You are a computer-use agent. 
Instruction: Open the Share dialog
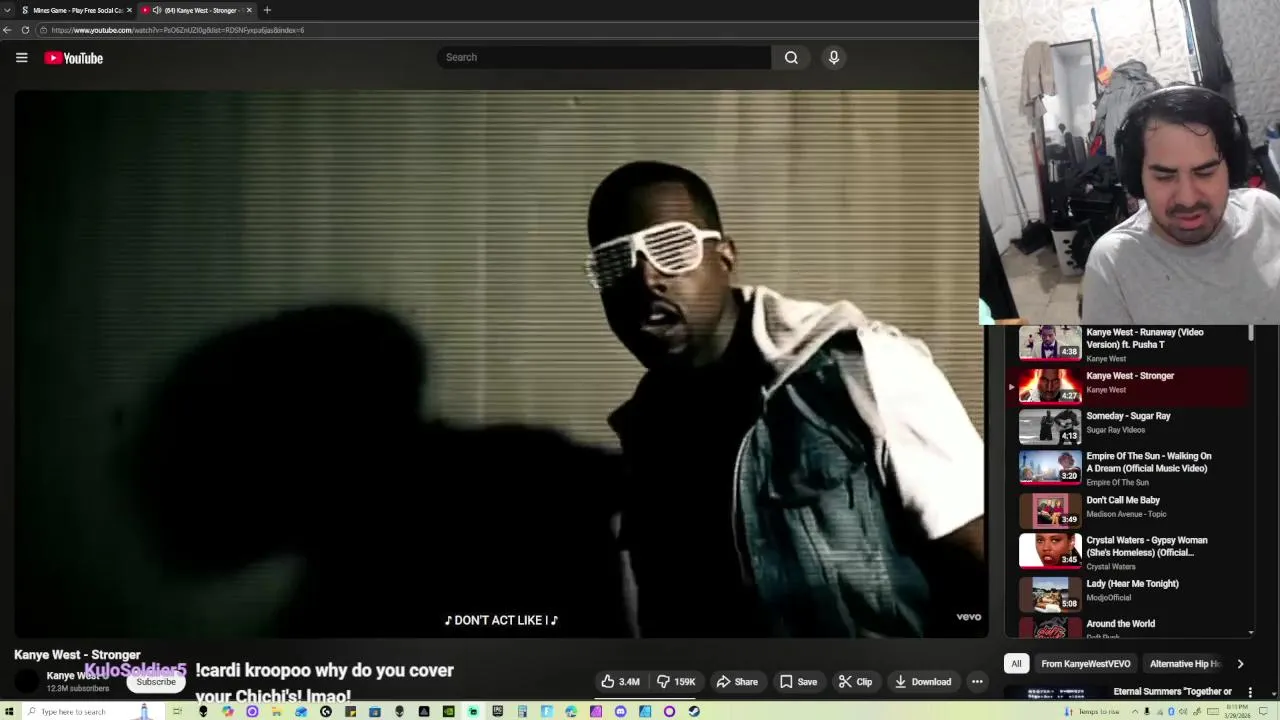(737, 682)
